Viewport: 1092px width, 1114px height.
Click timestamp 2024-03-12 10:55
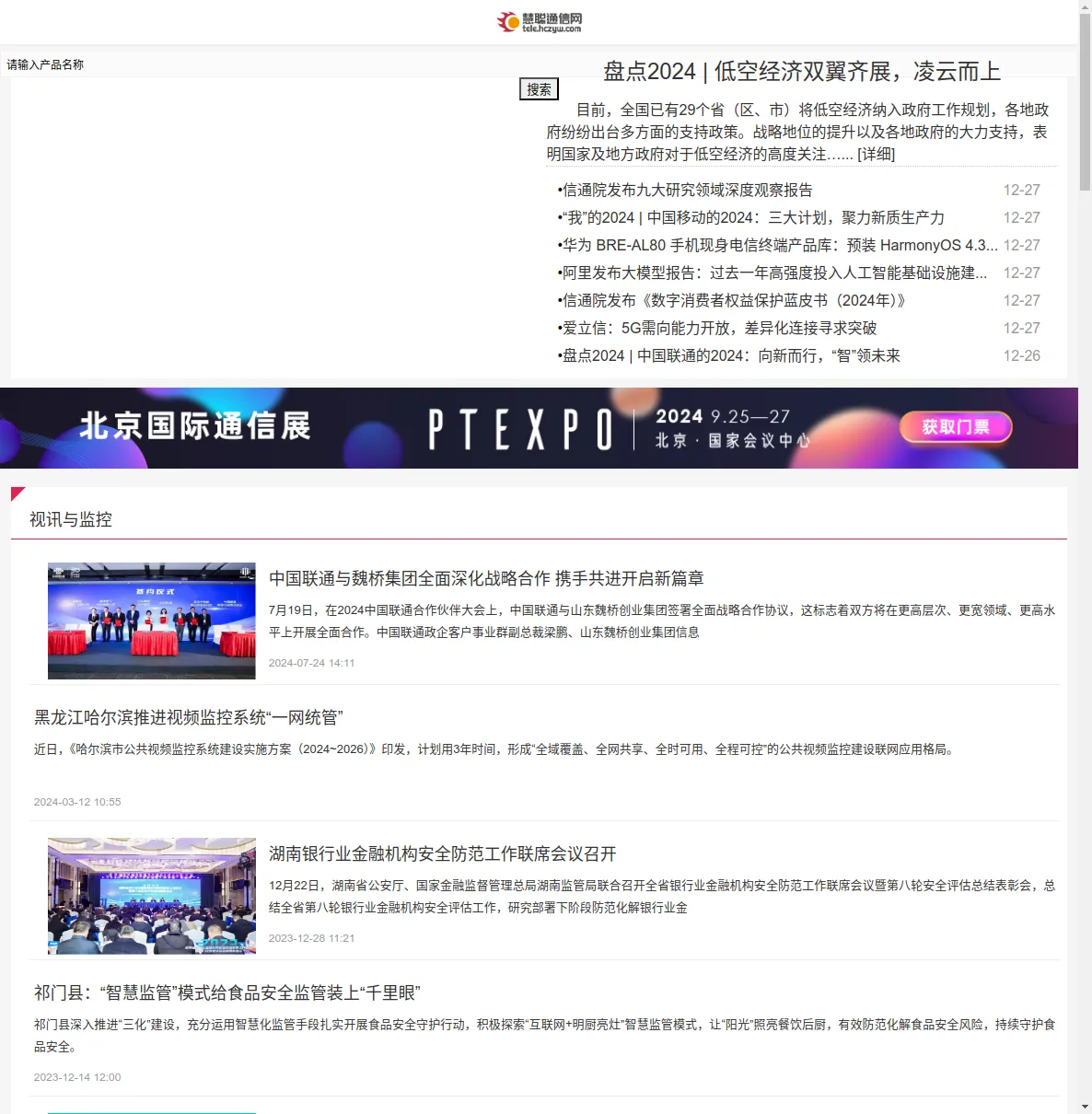pyautogui.click(x=77, y=802)
